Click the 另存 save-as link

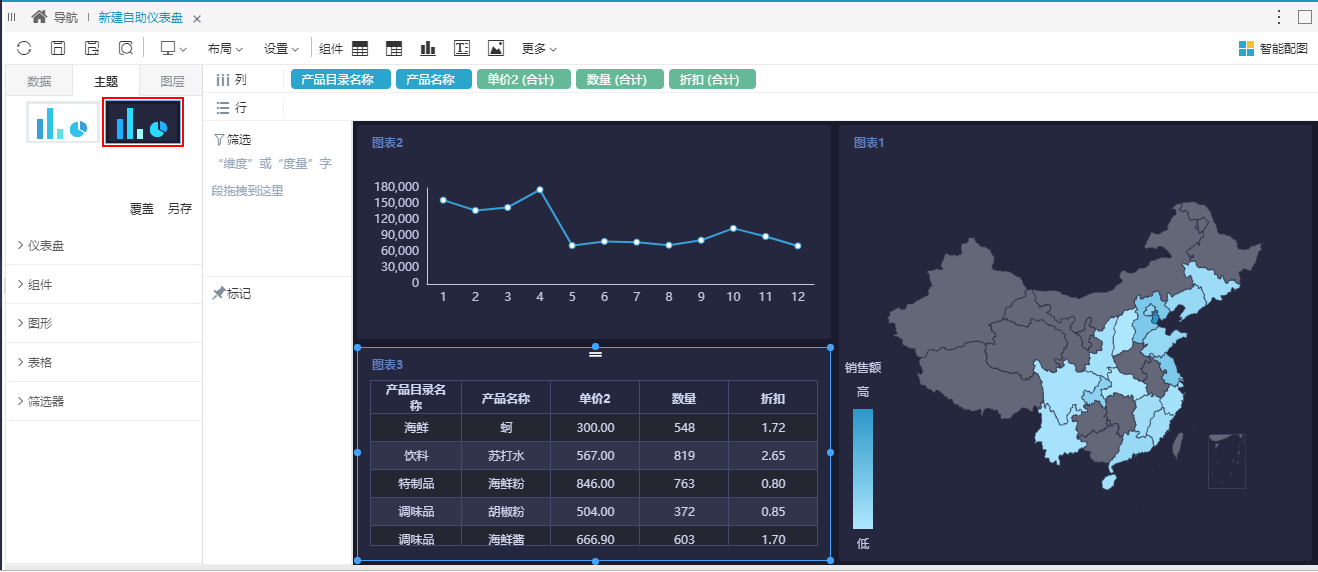click(x=180, y=209)
